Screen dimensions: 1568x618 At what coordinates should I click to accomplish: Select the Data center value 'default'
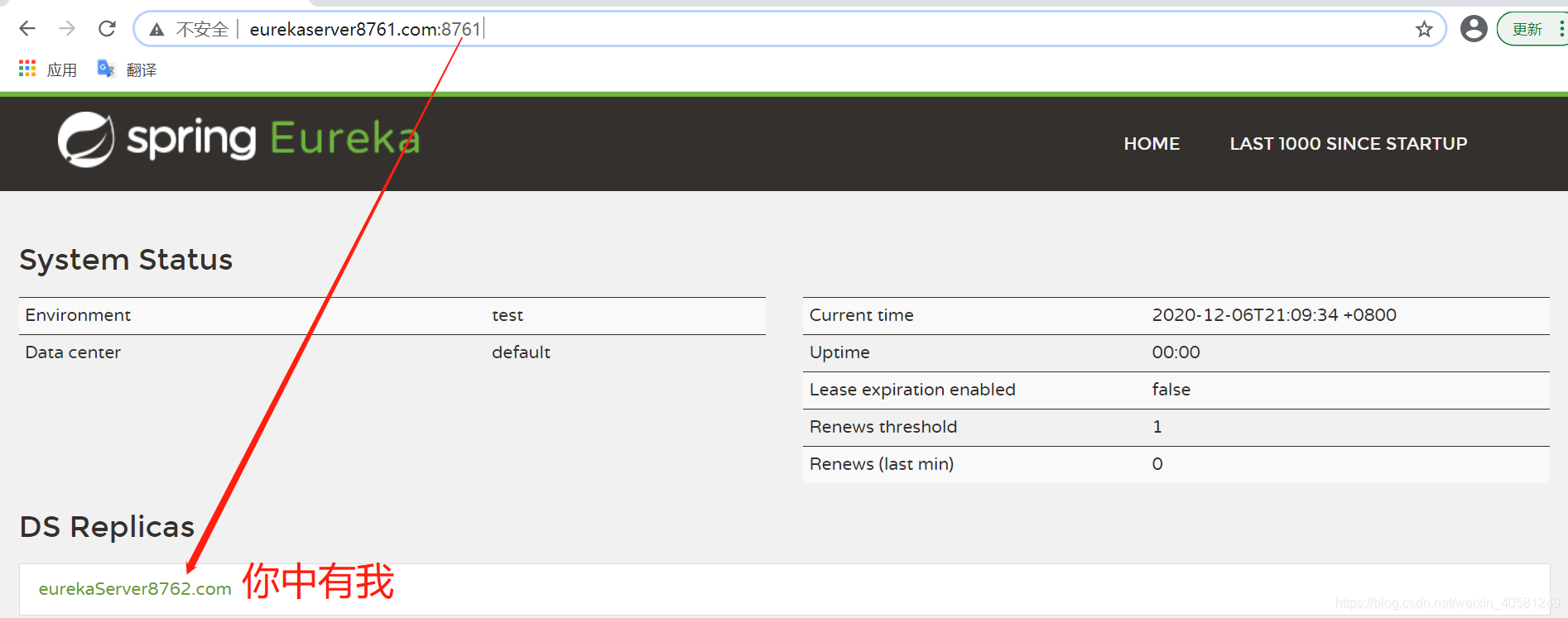521,352
